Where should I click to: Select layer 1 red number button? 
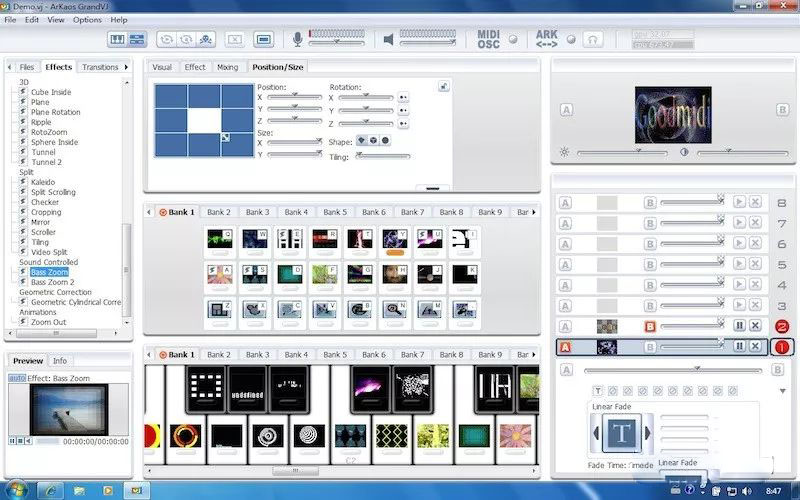(x=782, y=347)
